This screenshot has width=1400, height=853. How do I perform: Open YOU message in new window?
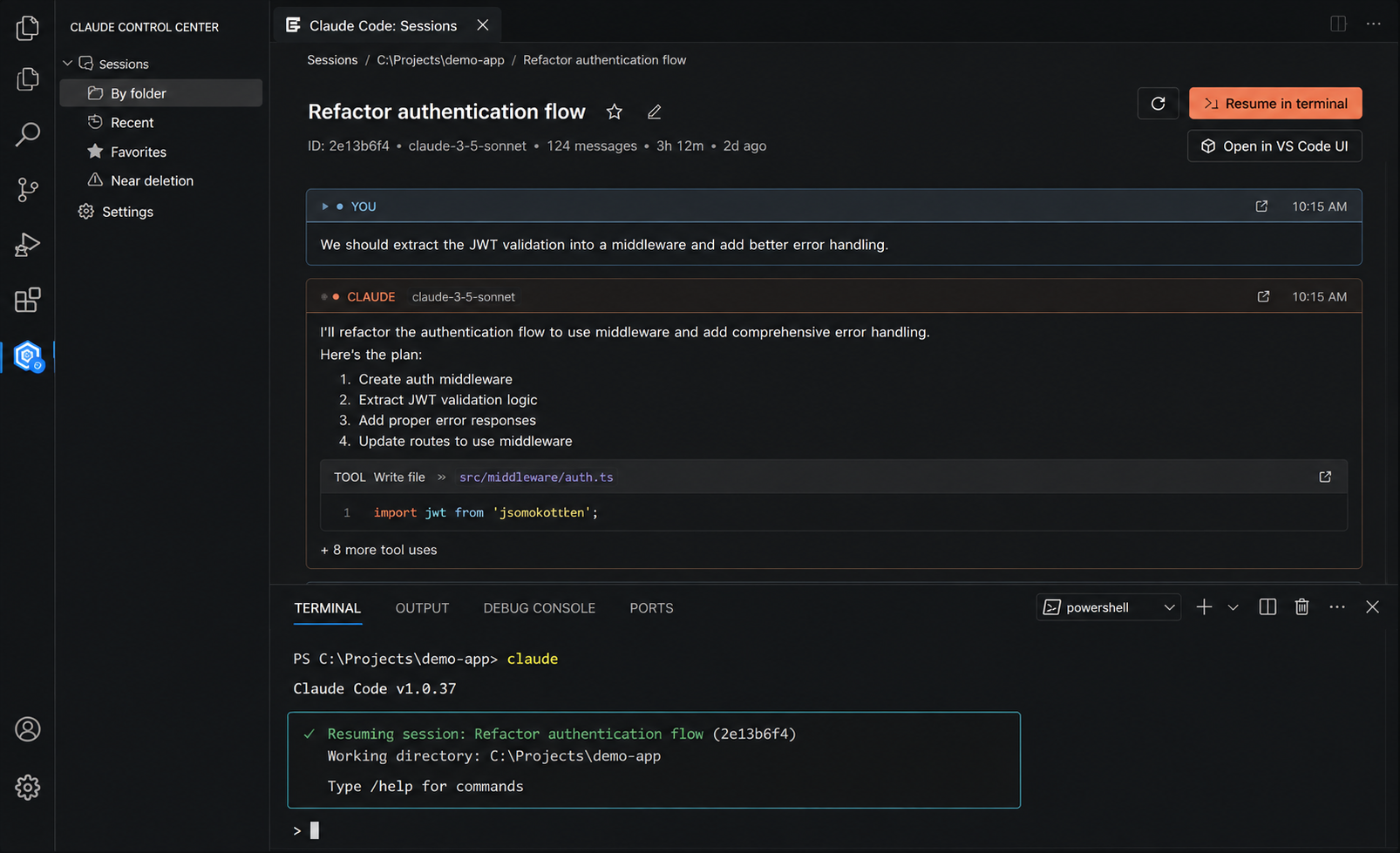click(x=1261, y=206)
